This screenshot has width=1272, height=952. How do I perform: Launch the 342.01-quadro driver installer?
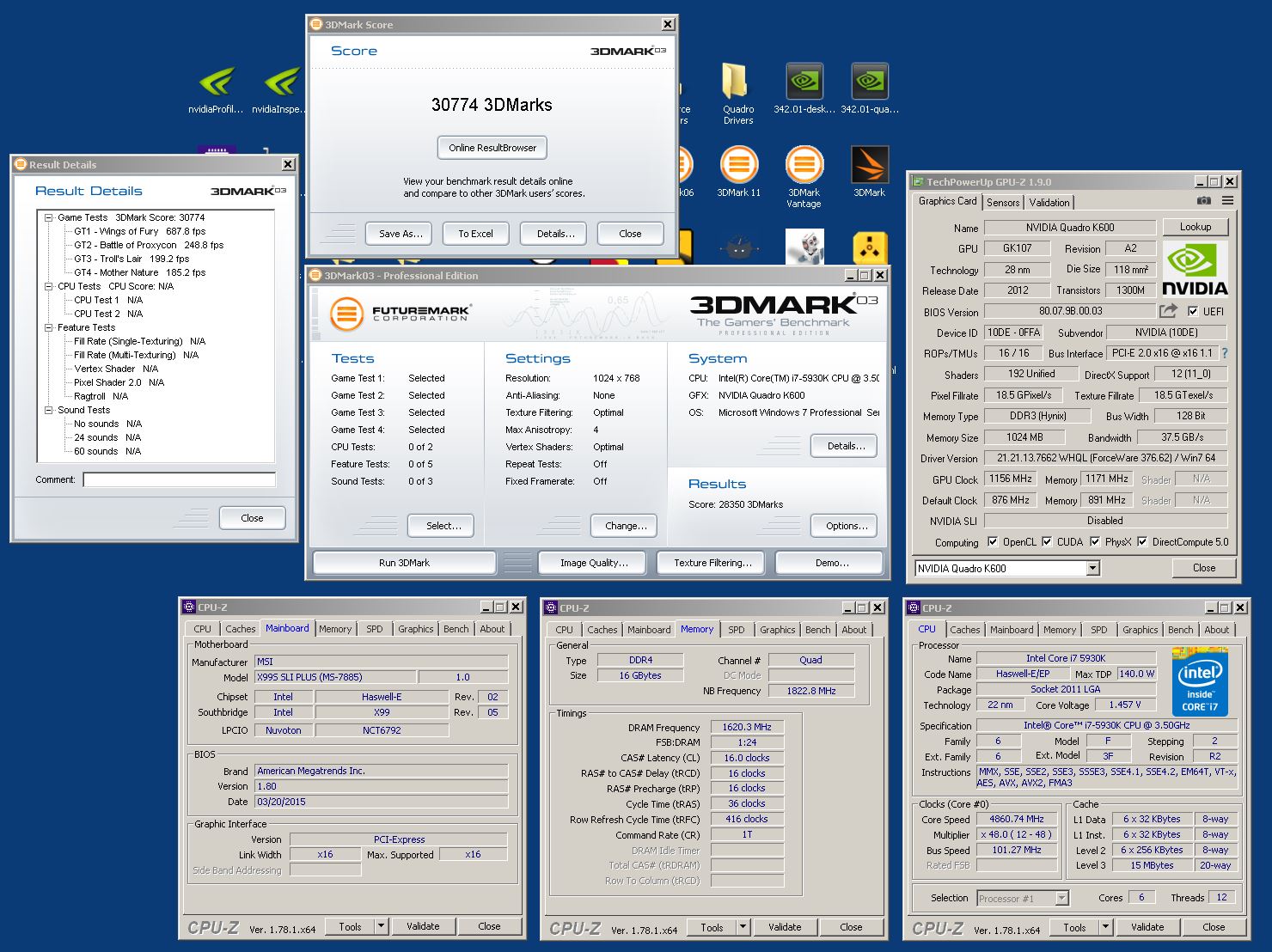(869, 89)
